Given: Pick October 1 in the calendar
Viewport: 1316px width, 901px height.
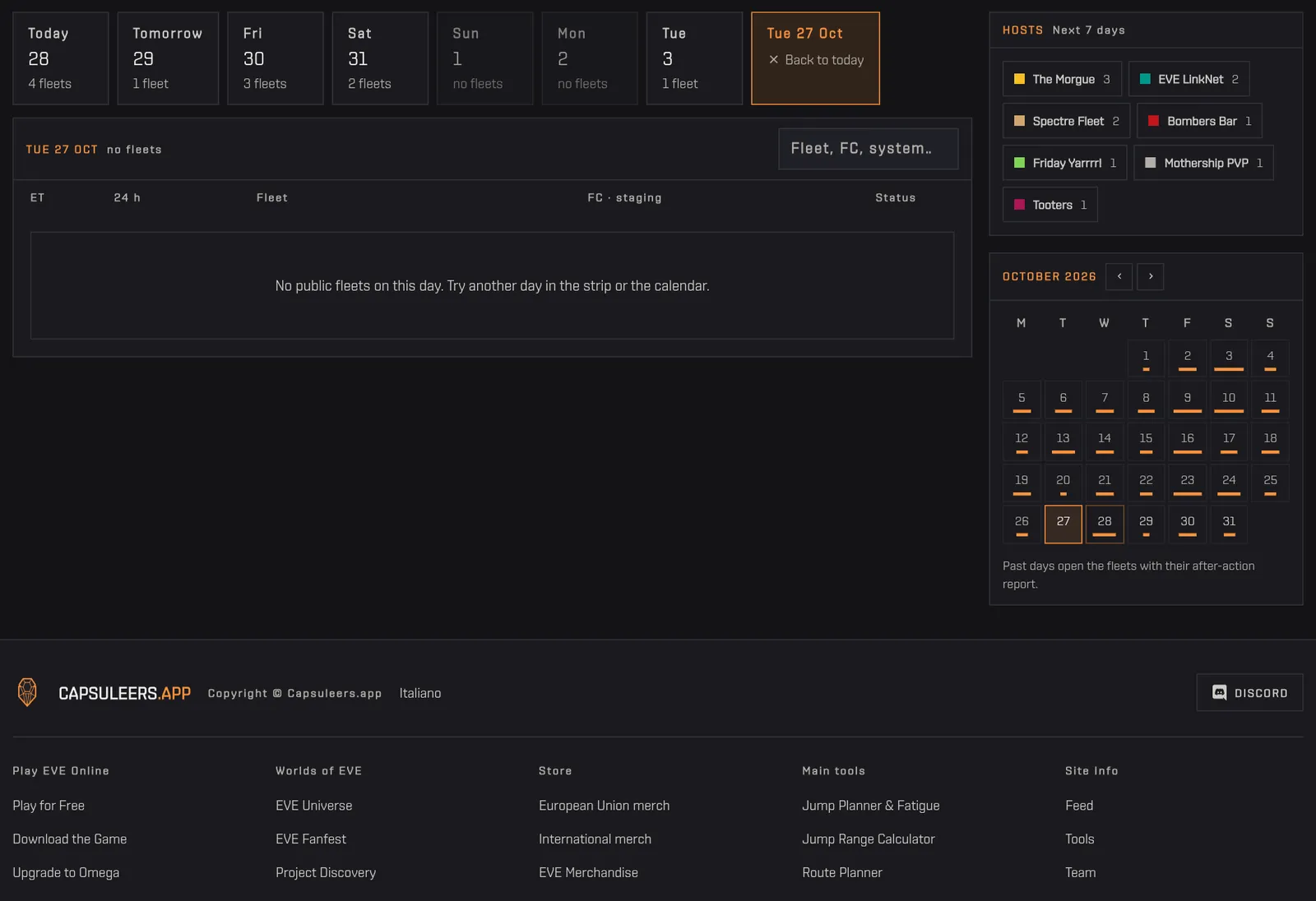Looking at the screenshot, I should [x=1146, y=358].
